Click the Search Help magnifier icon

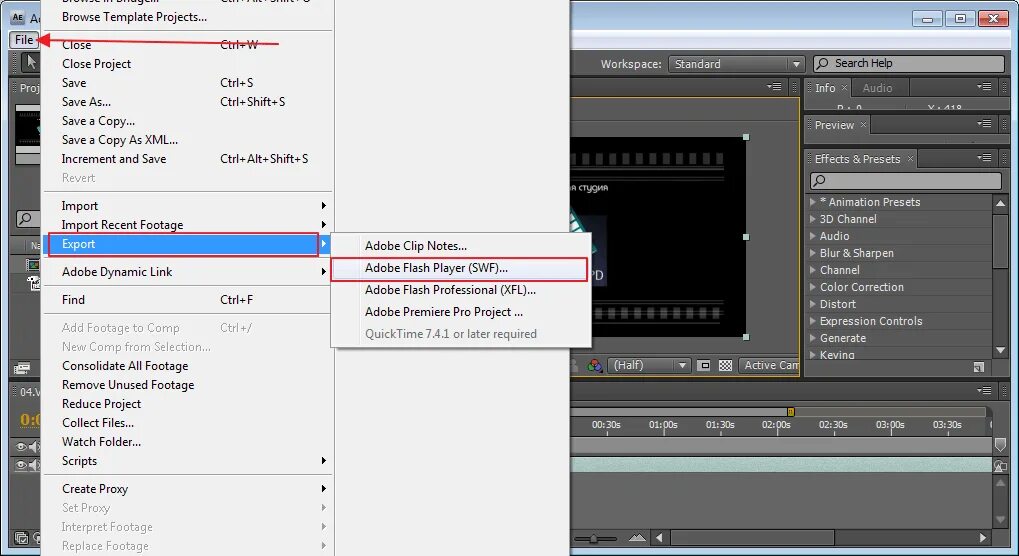click(822, 64)
